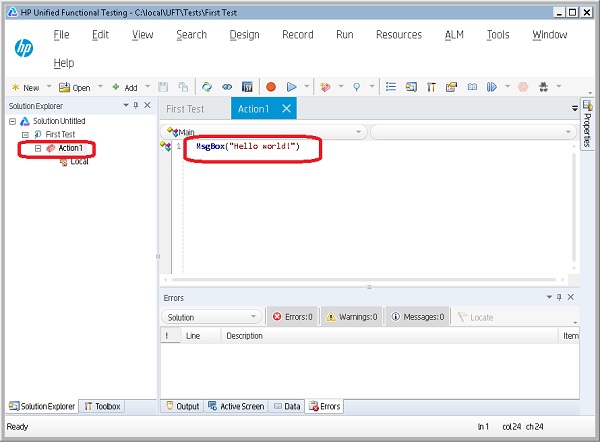Click the faded red Stop icon
The height and width of the screenshot is (443, 600).
[523, 87]
